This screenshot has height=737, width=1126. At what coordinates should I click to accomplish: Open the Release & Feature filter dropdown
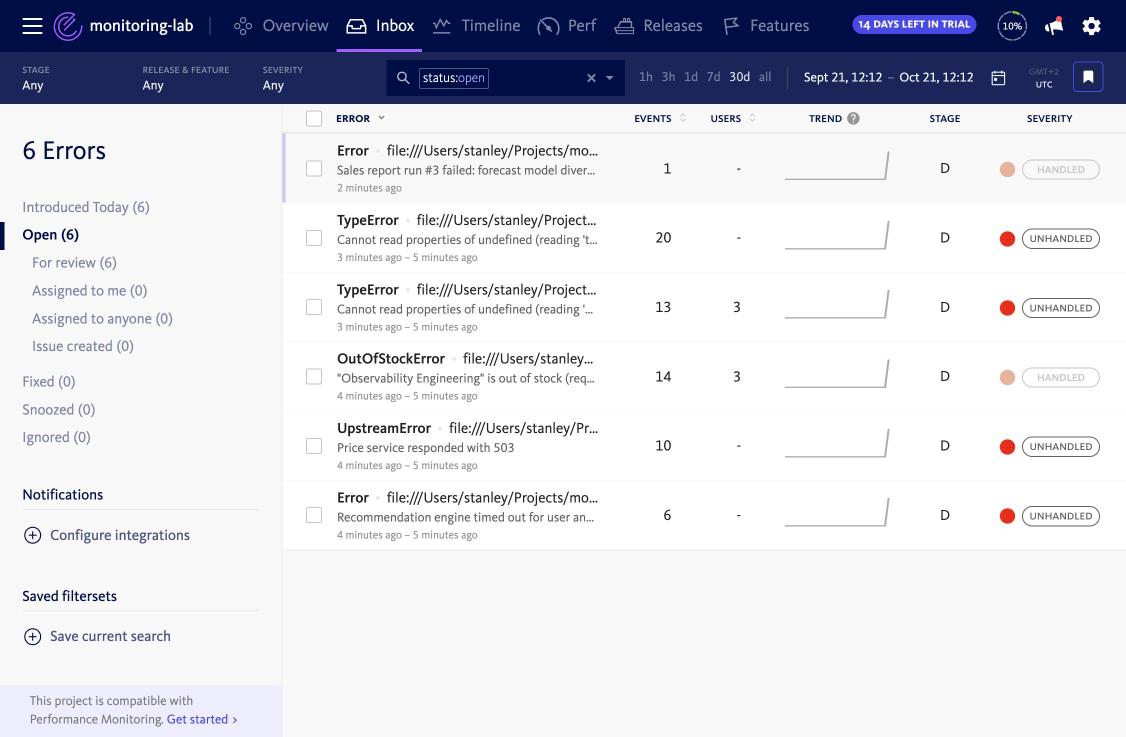tap(185, 78)
